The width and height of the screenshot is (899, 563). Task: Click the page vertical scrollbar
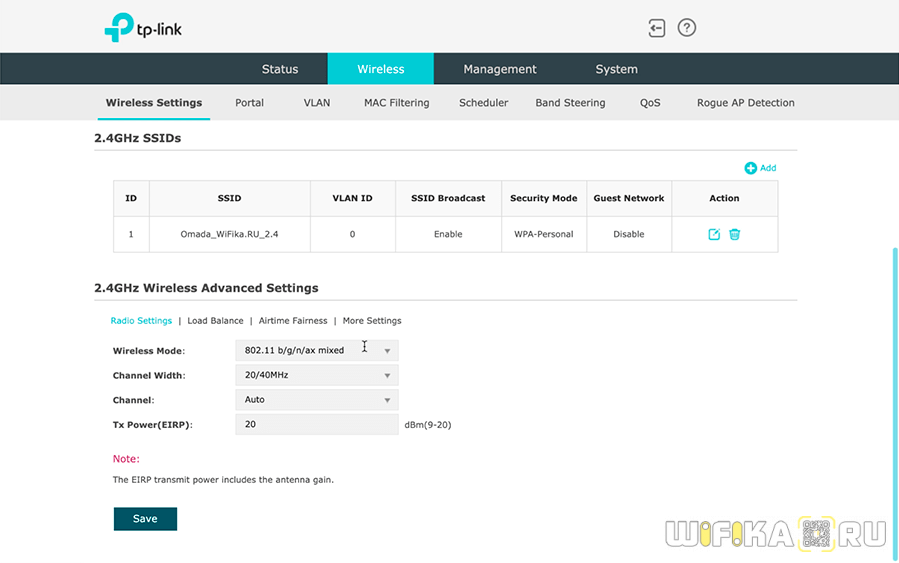pyautogui.click(x=894, y=380)
